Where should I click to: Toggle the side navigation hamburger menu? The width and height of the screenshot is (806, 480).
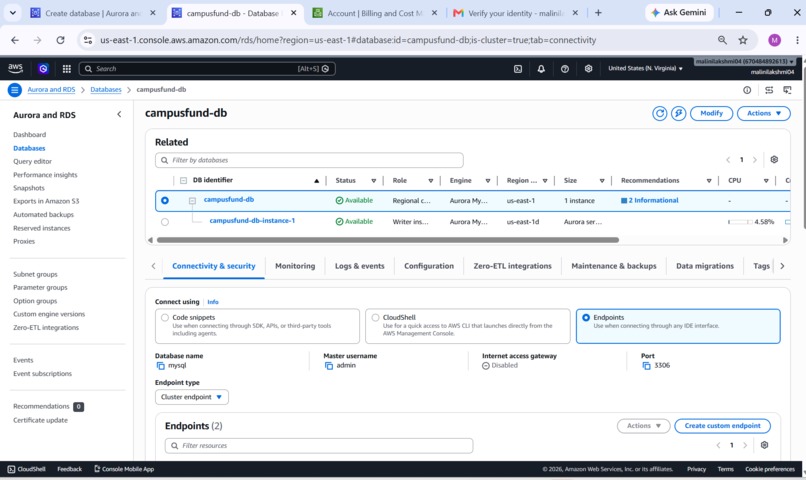point(14,90)
